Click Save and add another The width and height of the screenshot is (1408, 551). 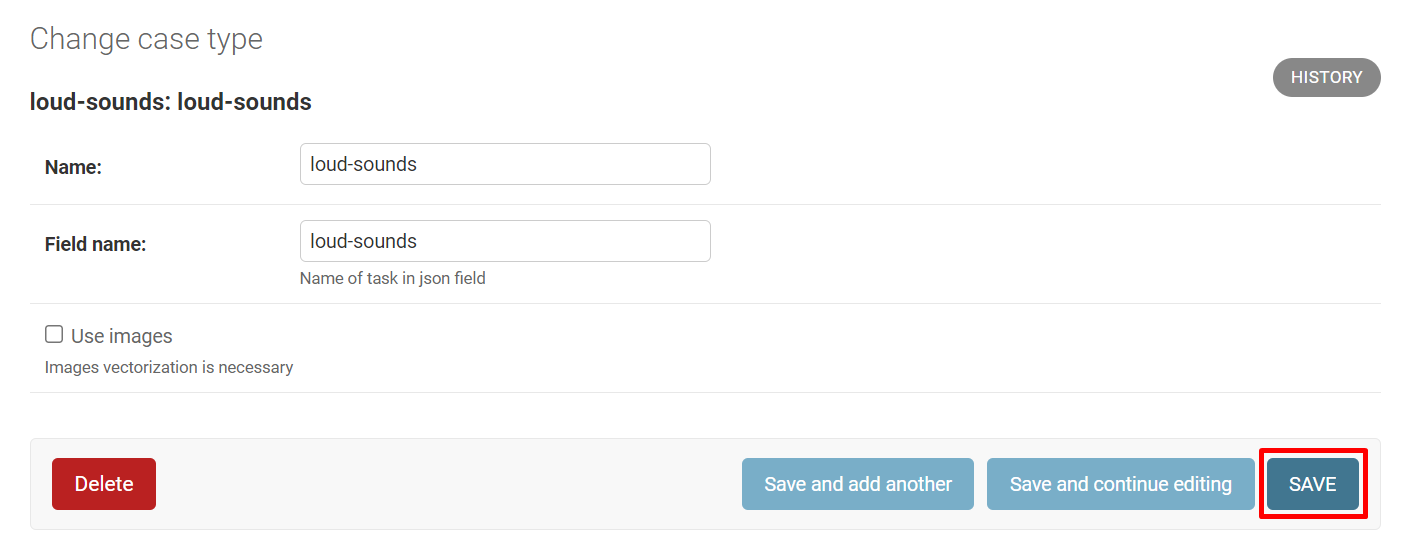(x=857, y=484)
